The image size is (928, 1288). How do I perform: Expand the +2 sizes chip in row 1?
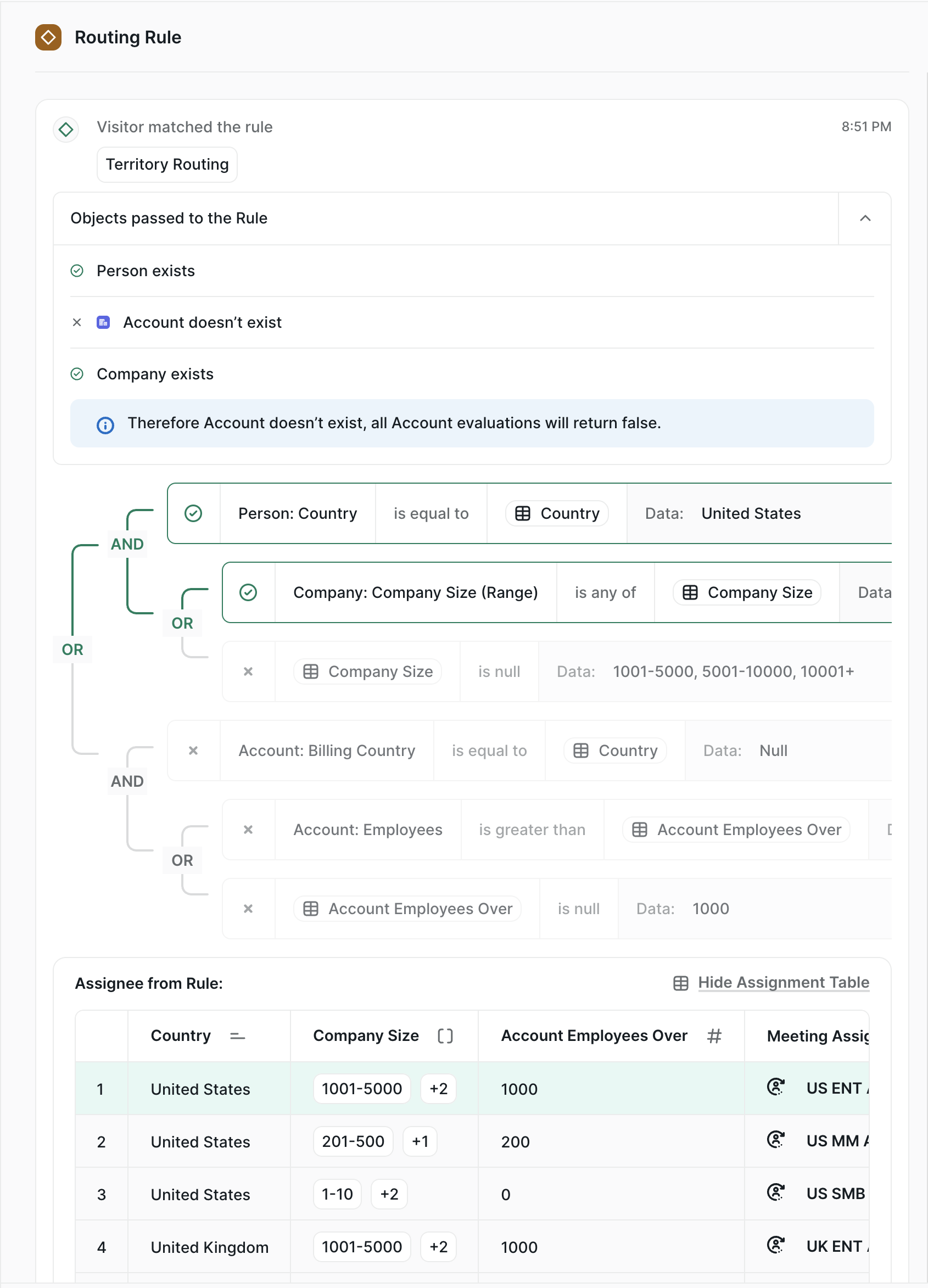438,1089
